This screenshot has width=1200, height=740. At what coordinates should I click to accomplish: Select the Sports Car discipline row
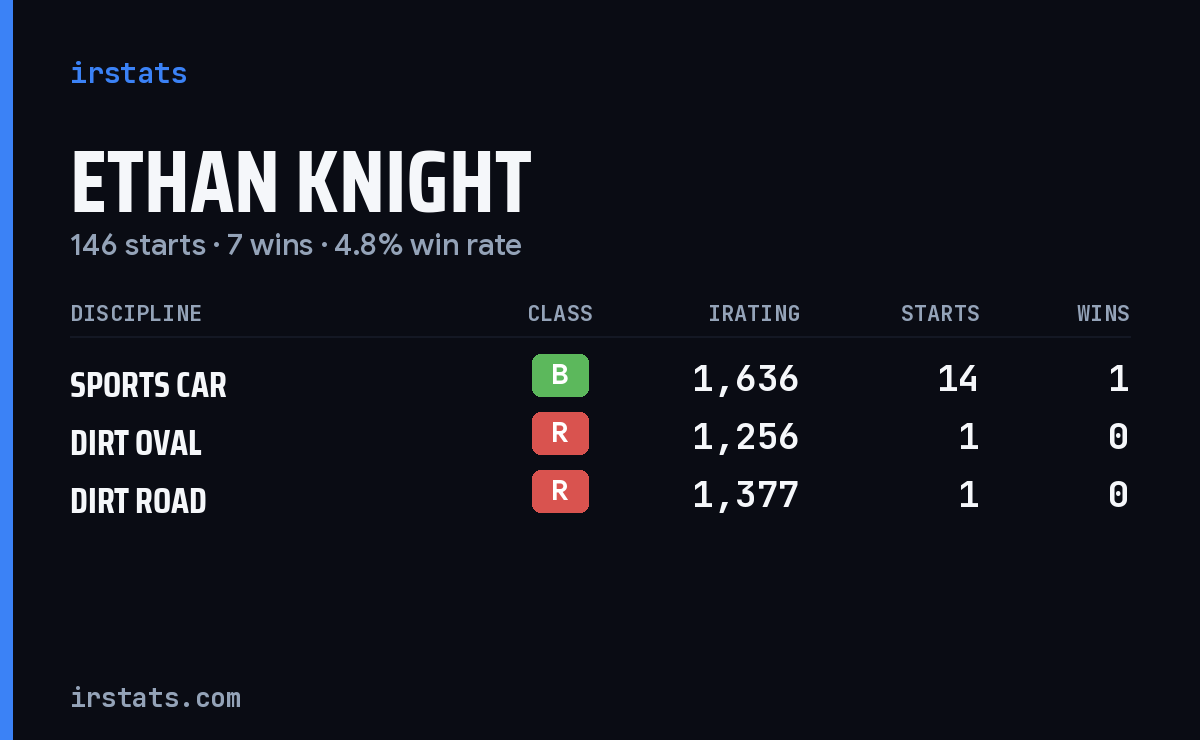click(600, 379)
